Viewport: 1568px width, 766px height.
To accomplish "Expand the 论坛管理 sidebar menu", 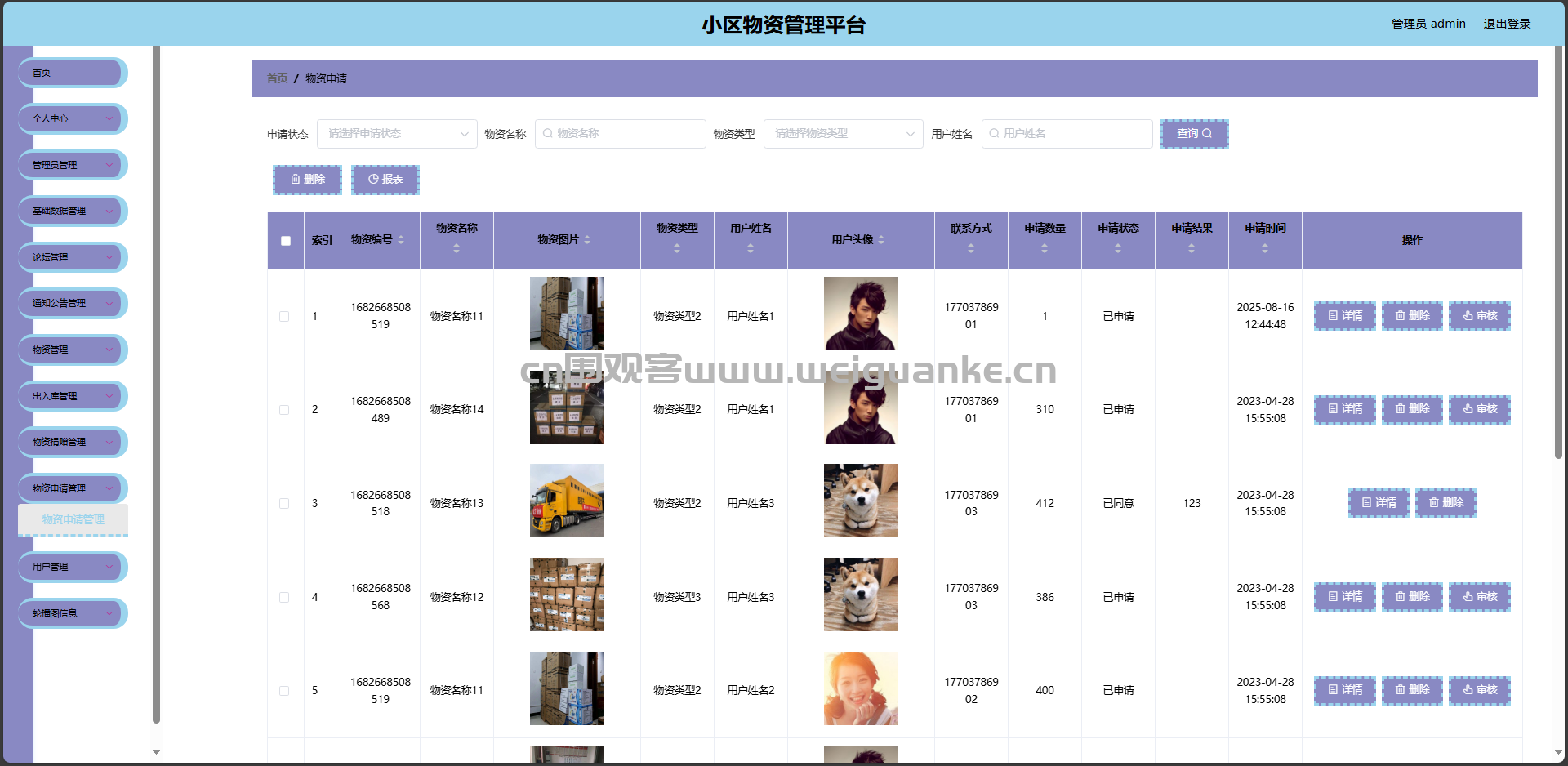I will click(x=73, y=257).
